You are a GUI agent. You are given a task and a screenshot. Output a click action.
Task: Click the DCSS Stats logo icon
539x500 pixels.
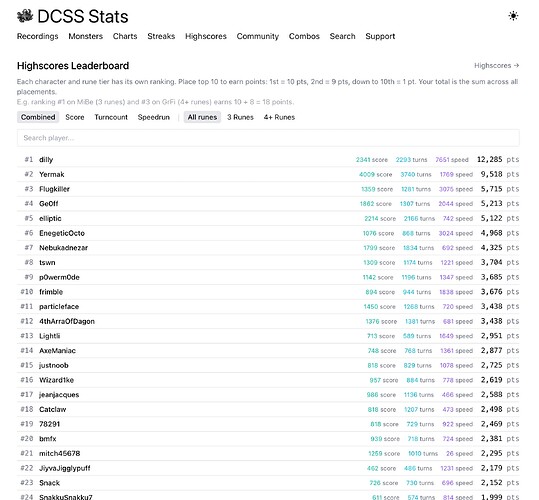[x=25, y=16]
